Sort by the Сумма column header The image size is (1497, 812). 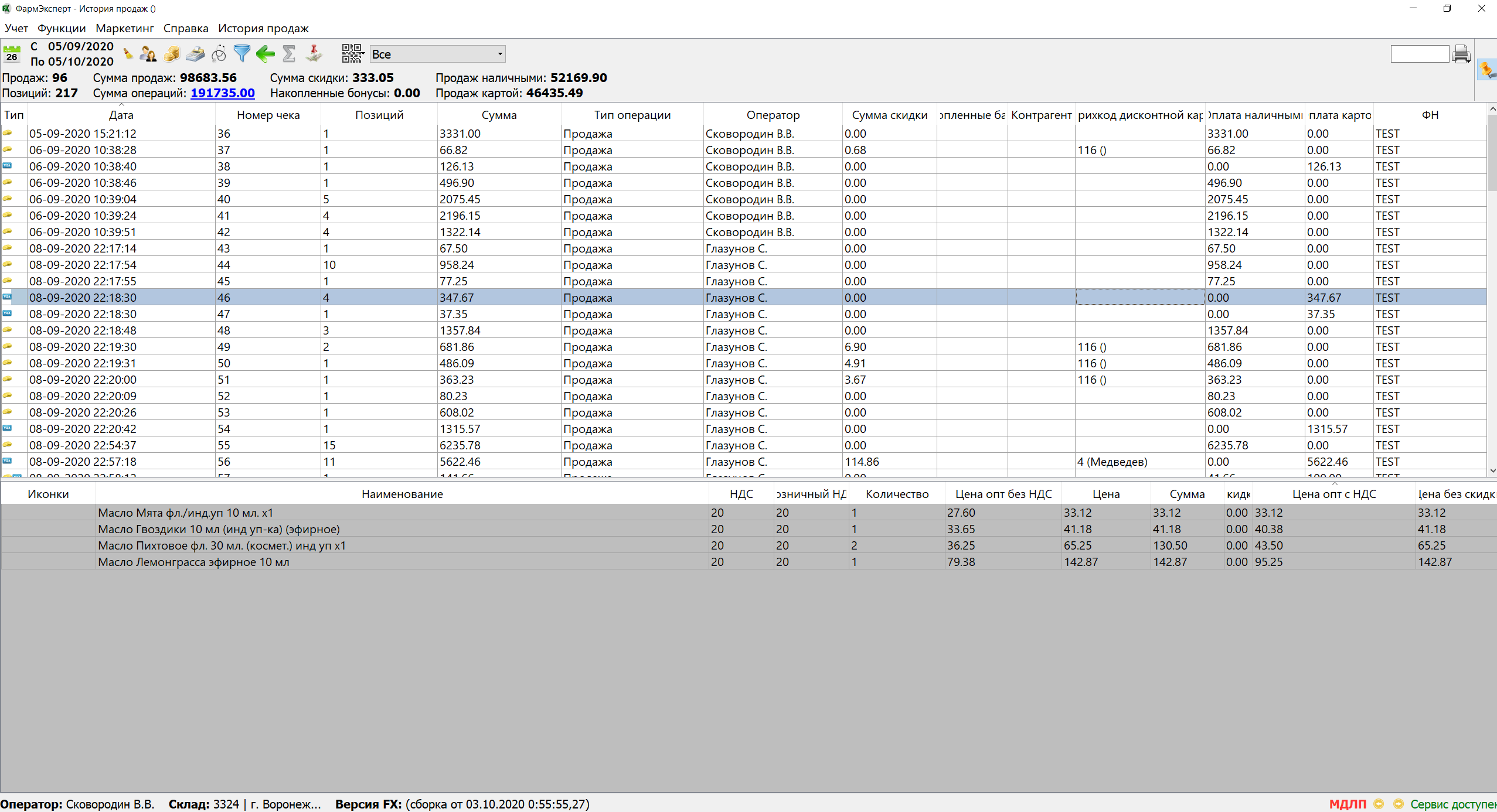coord(499,115)
